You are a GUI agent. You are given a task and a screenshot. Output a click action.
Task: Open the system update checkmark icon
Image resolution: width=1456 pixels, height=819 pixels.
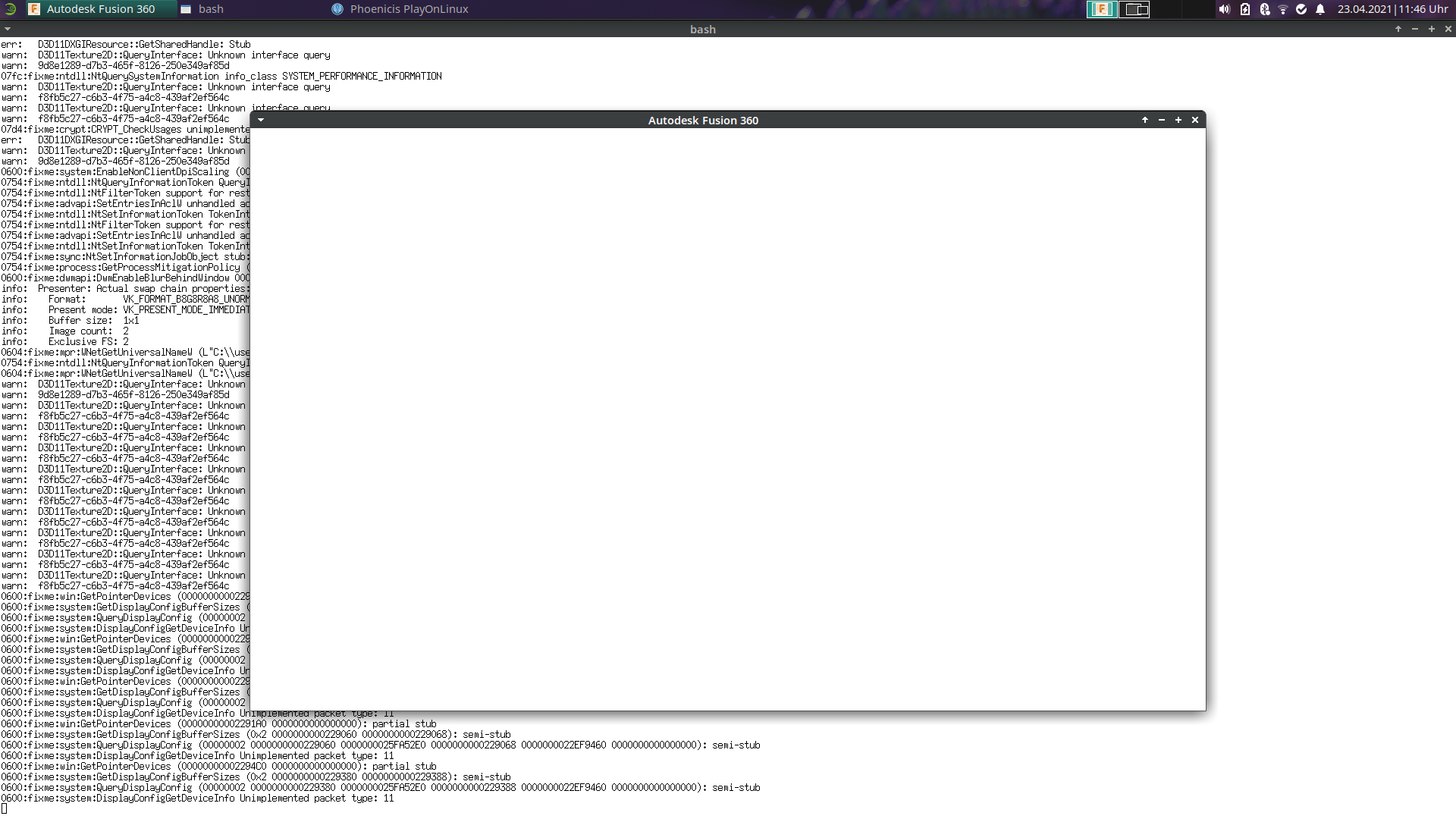pyautogui.click(x=1301, y=9)
